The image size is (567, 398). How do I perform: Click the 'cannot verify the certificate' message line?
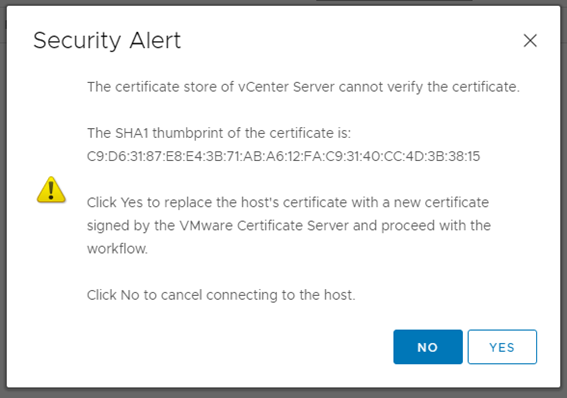(303, 87)
